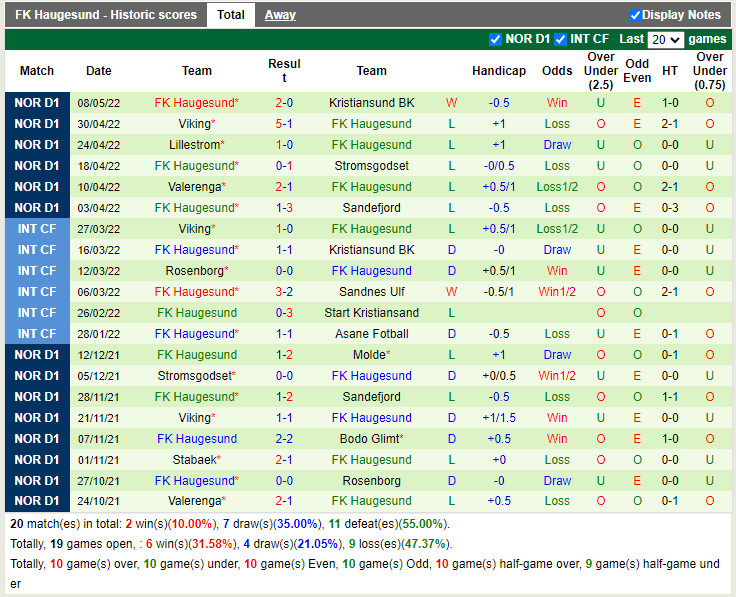Open Rosenborg on the 12/03/22 row
The image size is (736, 597).
[197, 271]
